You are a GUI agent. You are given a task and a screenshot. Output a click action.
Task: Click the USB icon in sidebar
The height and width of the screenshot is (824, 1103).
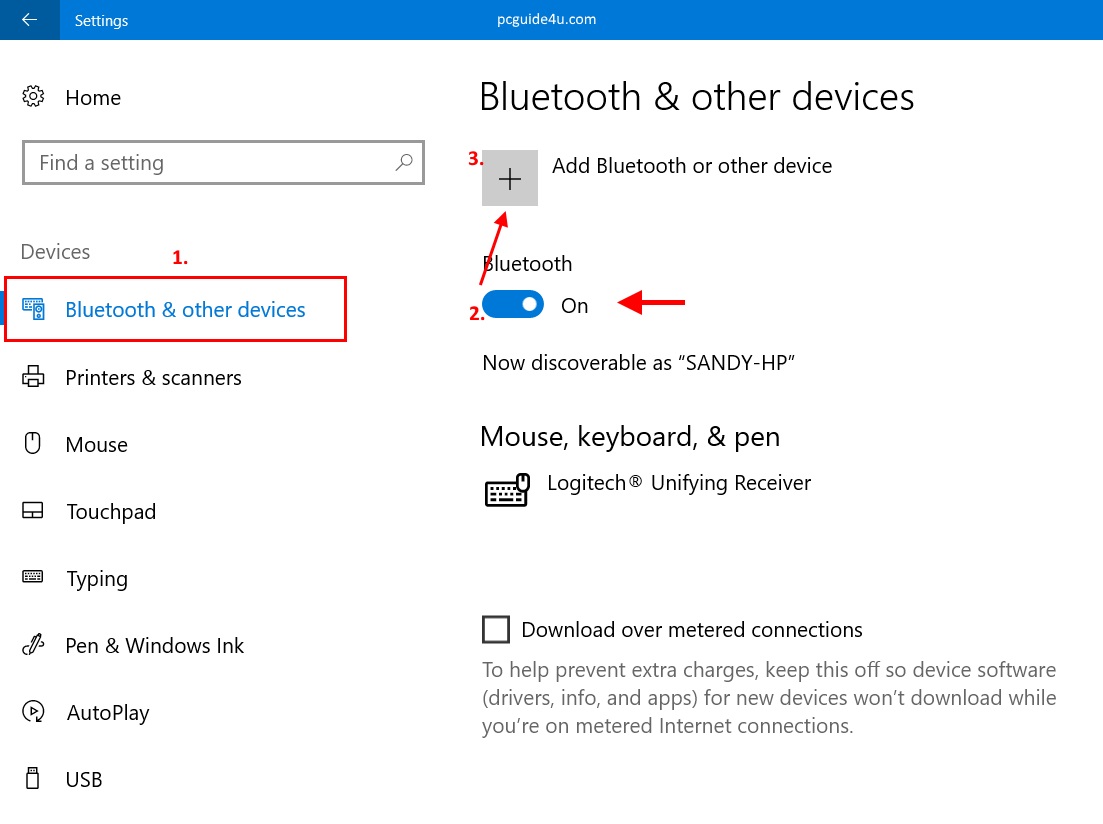[33, 779]
